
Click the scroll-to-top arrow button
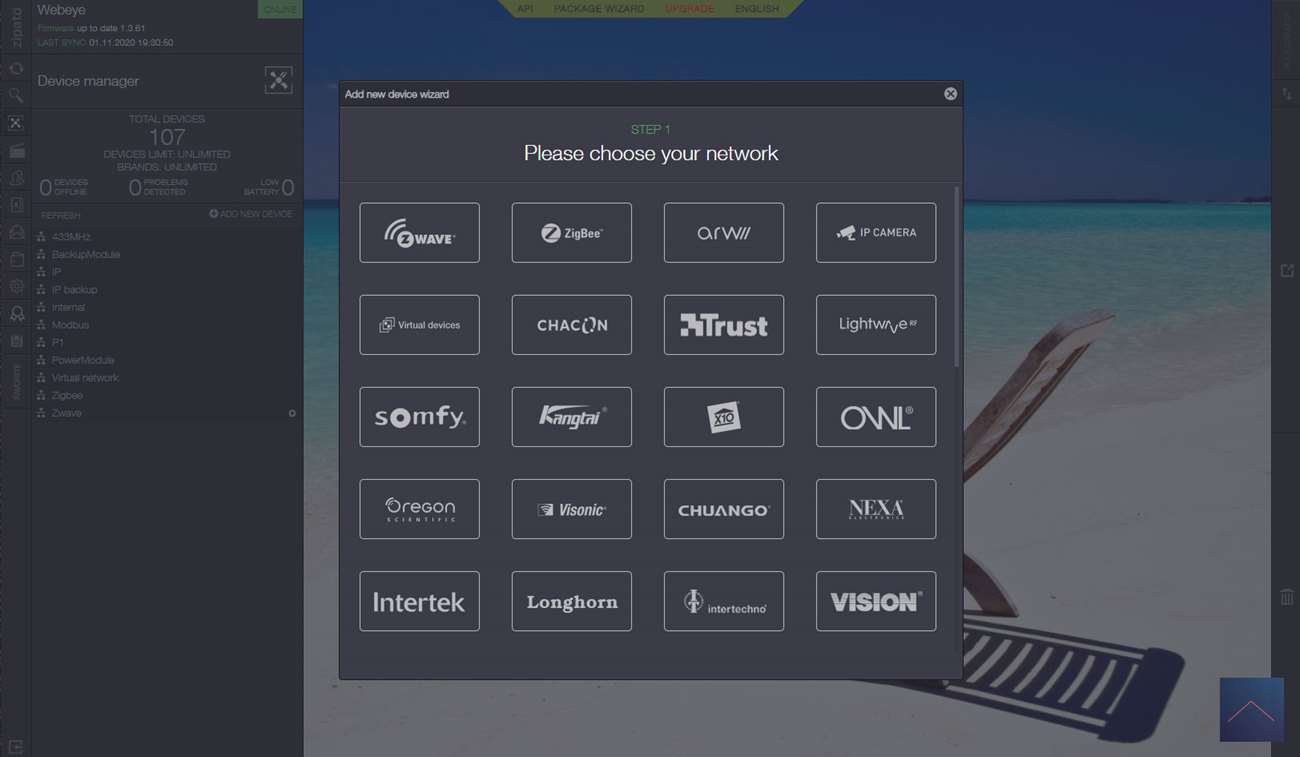click(x=1251, y=710)
